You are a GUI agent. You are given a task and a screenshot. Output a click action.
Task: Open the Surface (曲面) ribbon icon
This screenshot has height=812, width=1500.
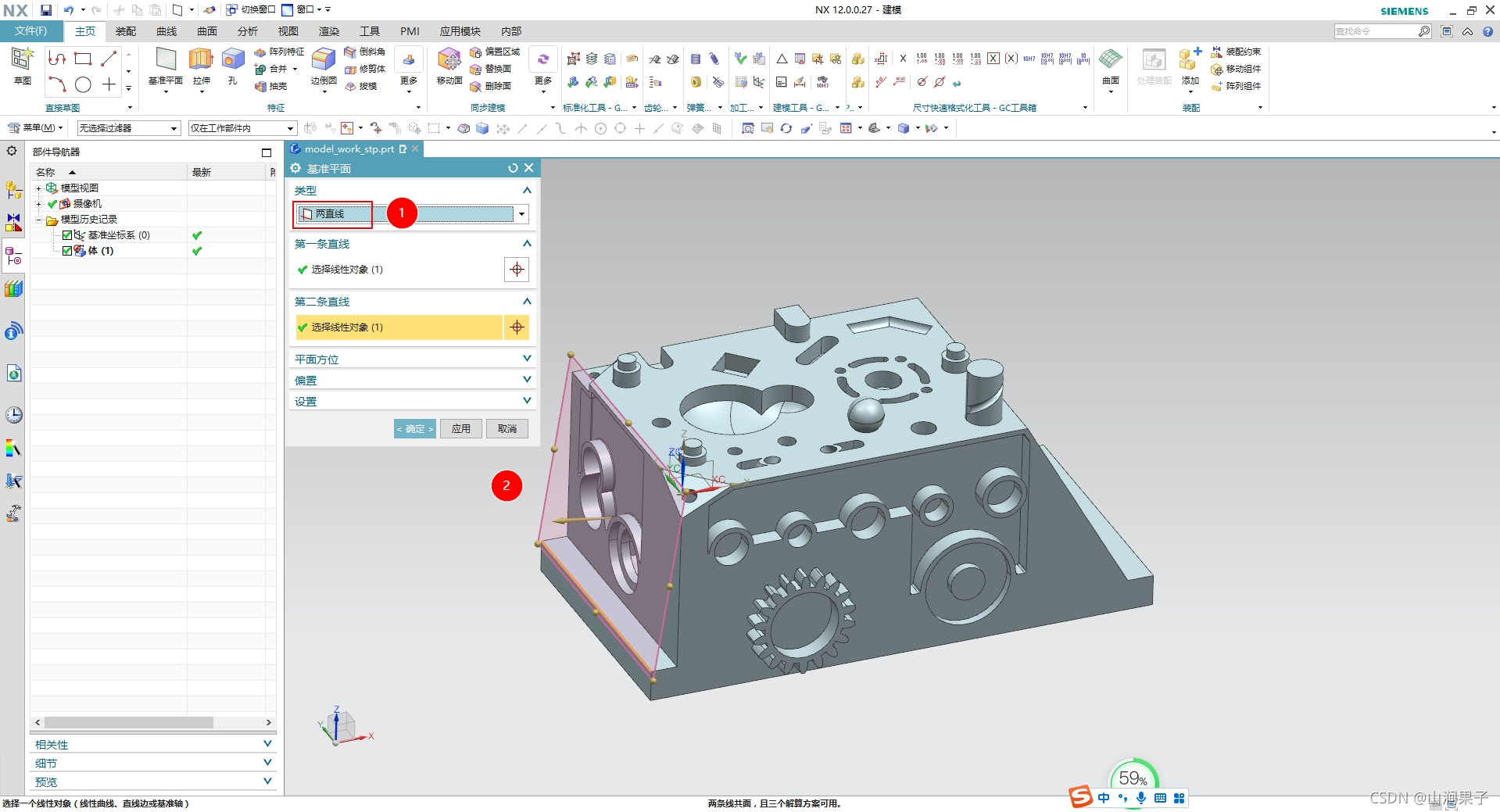pyautogui.click(x=1111, y=59)
